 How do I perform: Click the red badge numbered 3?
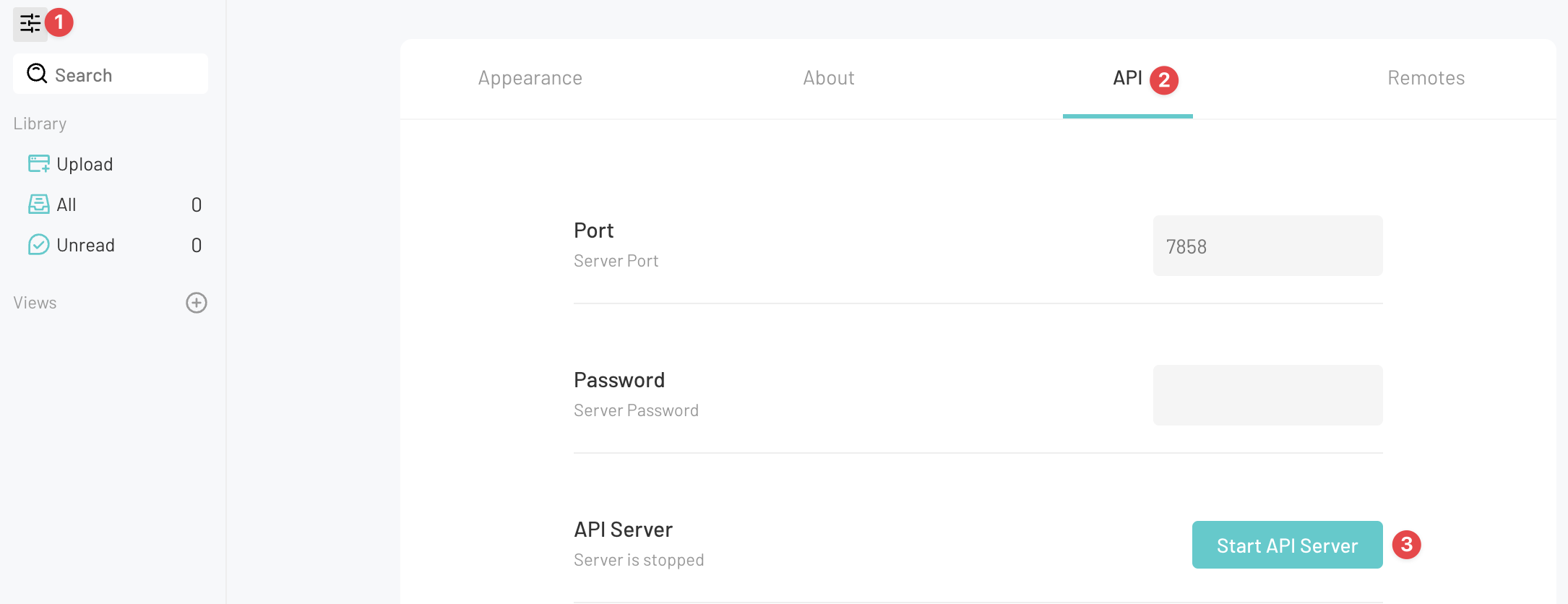(1406, 545)
